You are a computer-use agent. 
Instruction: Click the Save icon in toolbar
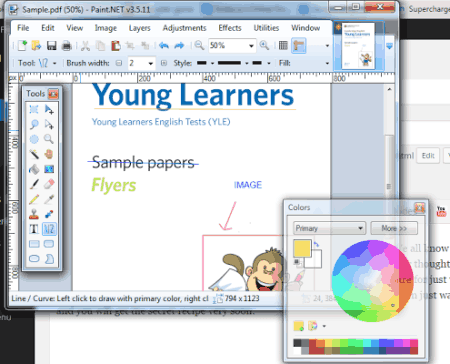pos(51,45)
